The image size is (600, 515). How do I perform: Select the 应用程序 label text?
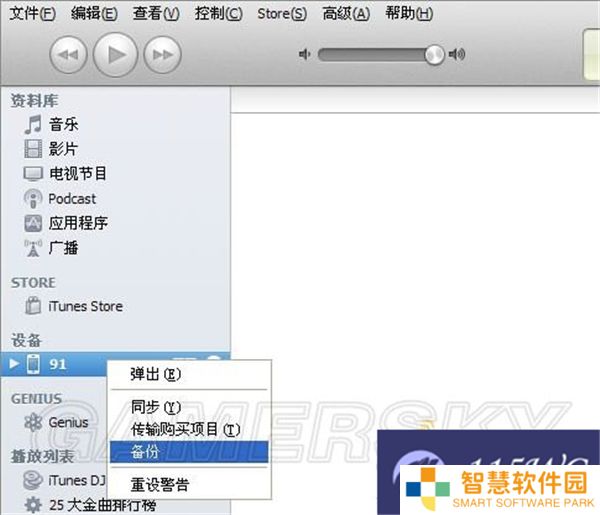pyautogui.click(x=78, y=223)
